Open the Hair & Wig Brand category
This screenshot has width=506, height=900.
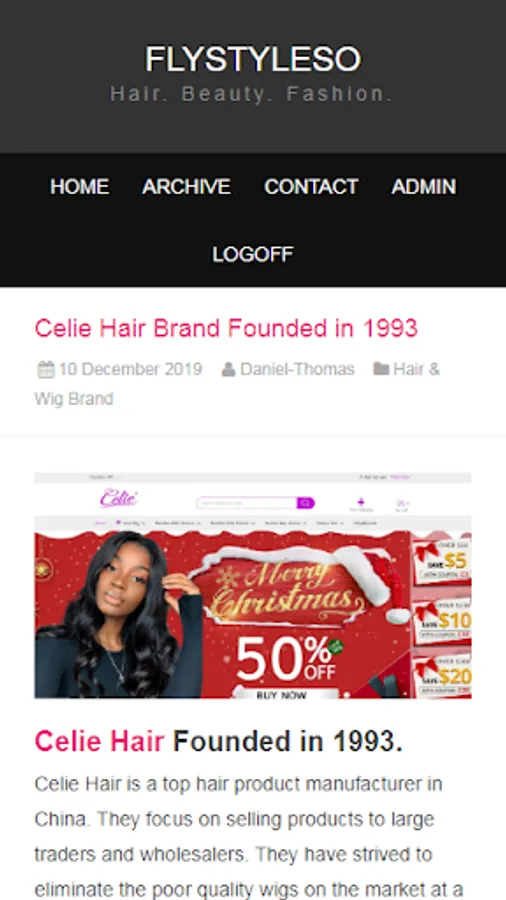click(237, 383)
